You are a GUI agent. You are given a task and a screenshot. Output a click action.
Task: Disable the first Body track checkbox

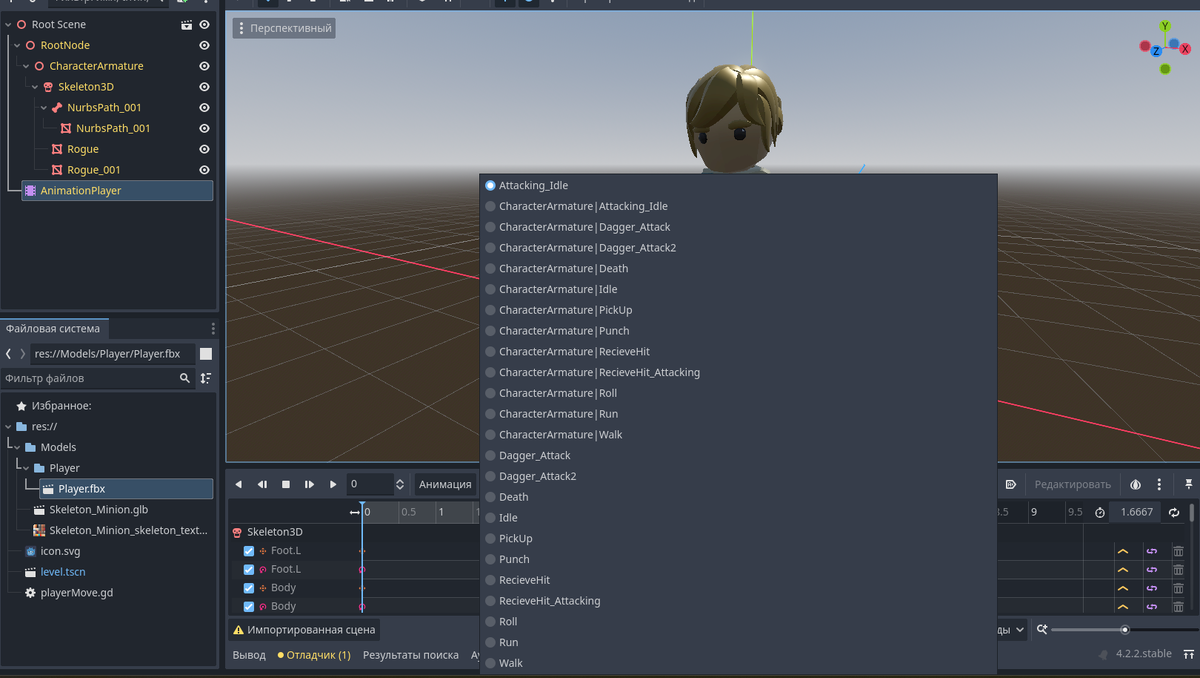tap(249, 588)
